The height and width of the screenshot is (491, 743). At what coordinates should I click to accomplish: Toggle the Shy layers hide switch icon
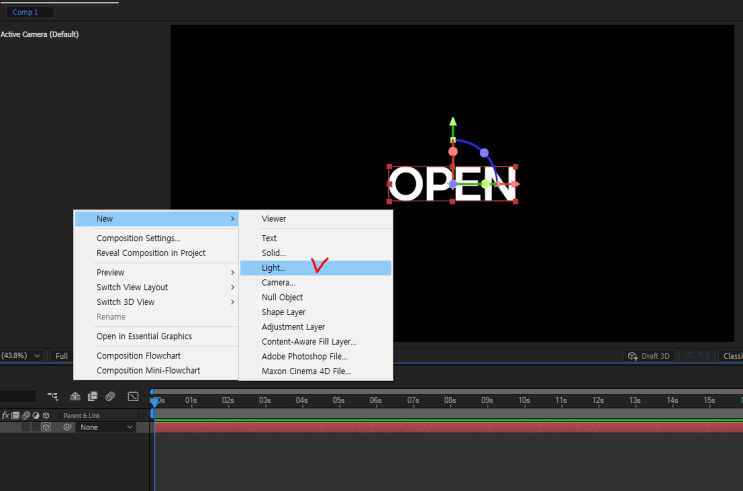[x=75, y=396]
